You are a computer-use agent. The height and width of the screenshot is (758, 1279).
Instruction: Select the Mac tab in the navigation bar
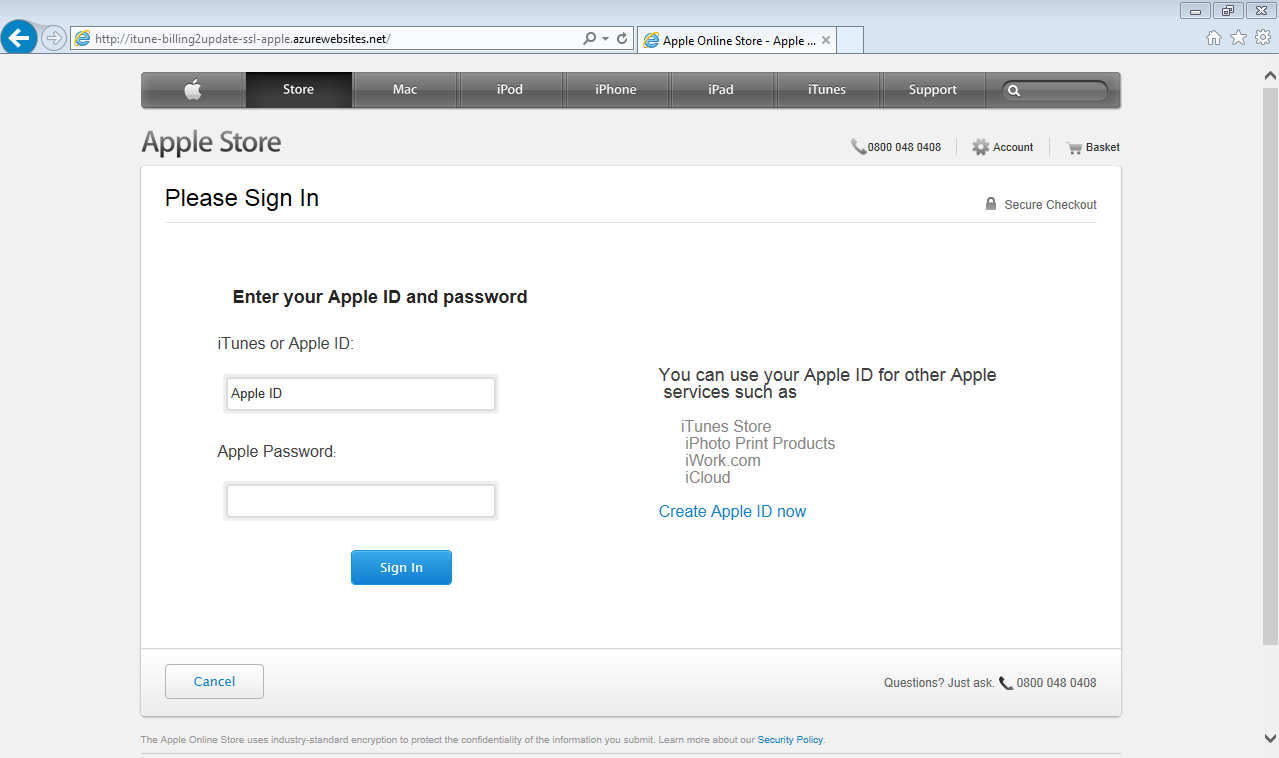(x=405, y=90)
